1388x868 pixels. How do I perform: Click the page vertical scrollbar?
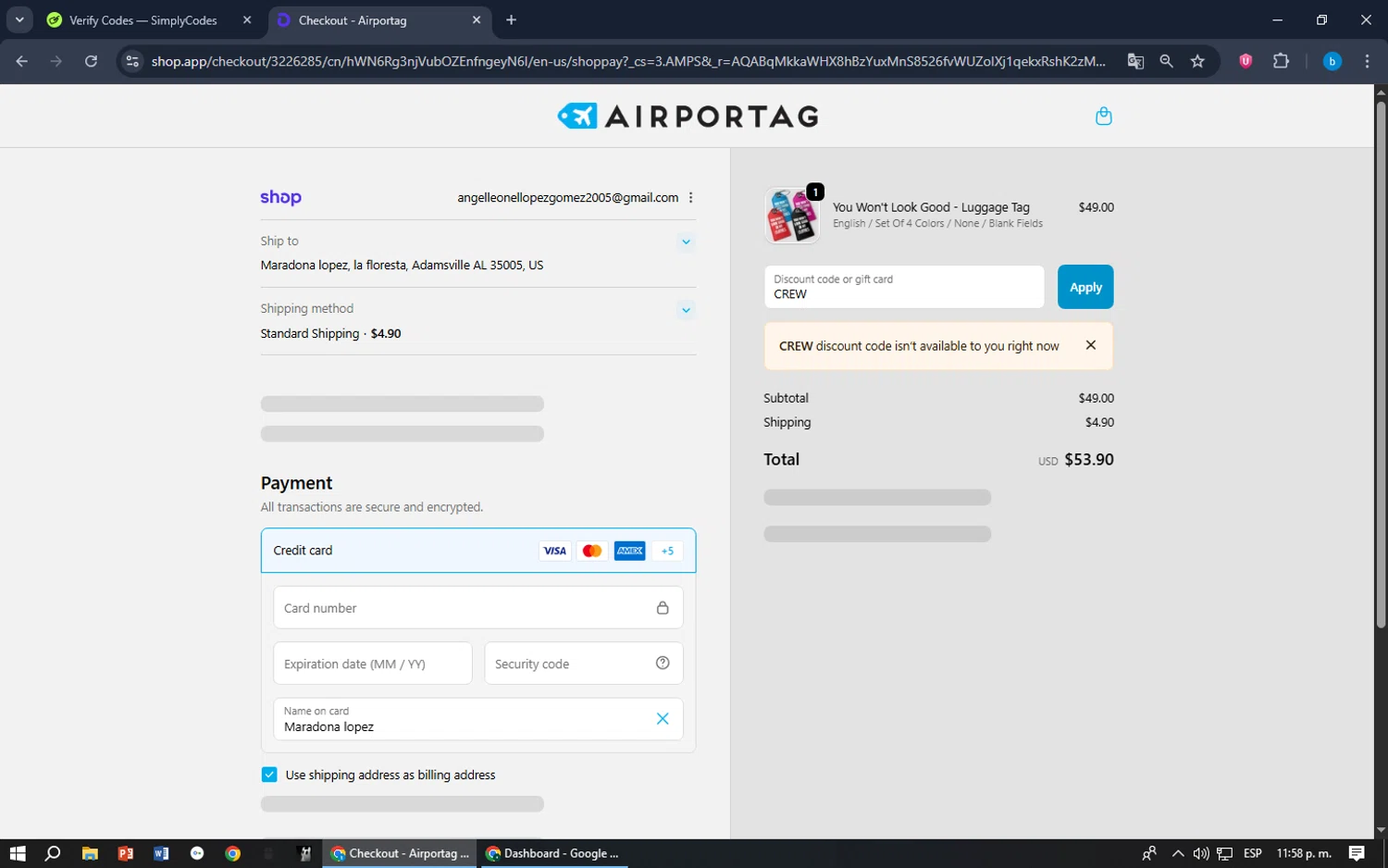[x=1381, y=366]
